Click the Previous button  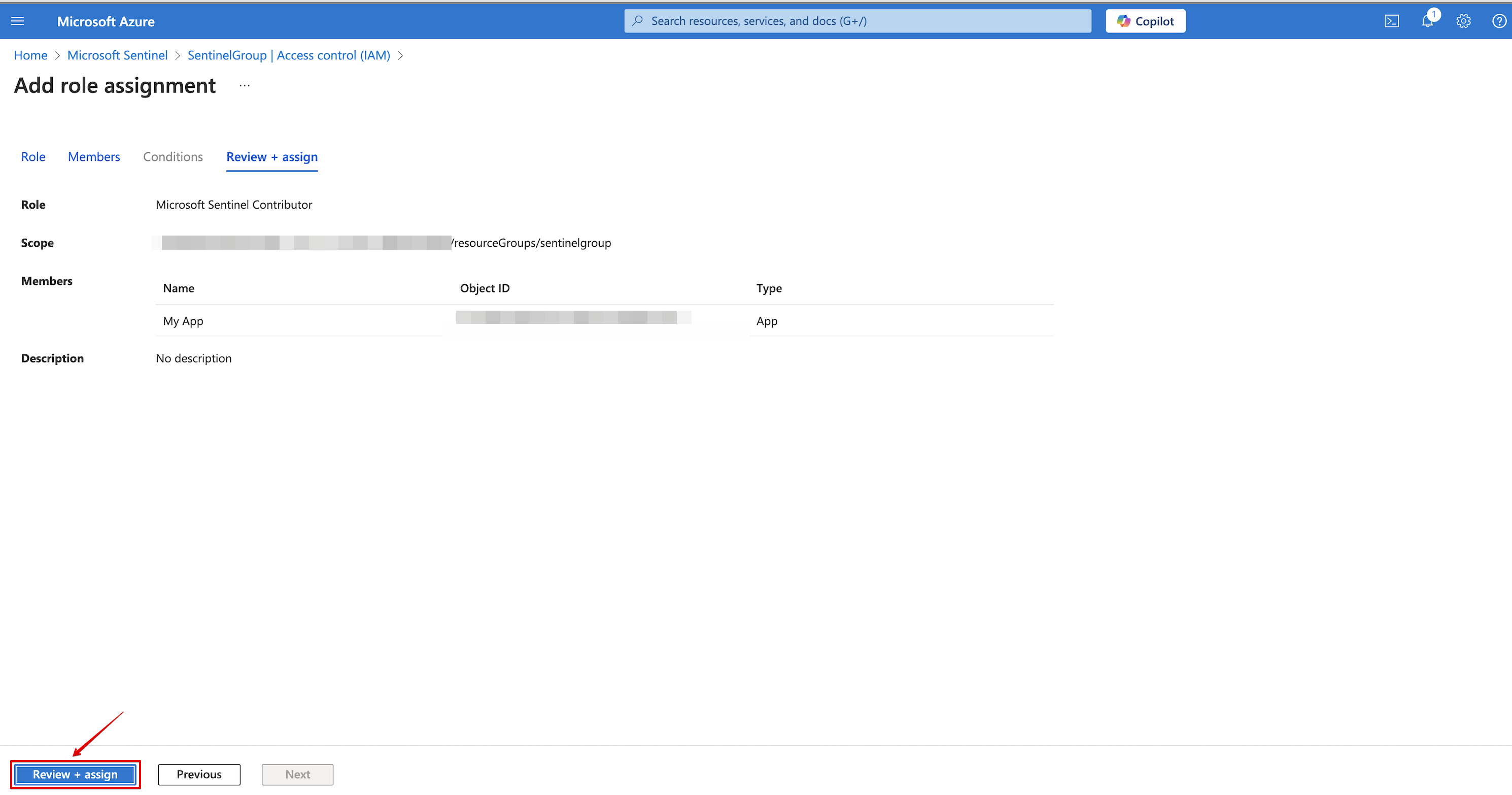(199, 774)
